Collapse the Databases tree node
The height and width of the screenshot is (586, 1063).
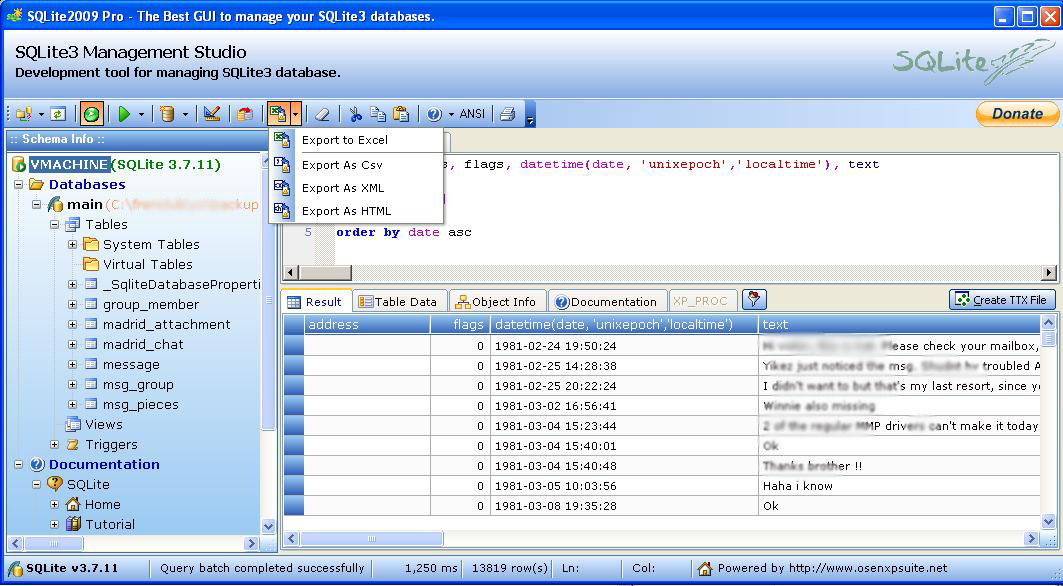(x=18, y=184)
